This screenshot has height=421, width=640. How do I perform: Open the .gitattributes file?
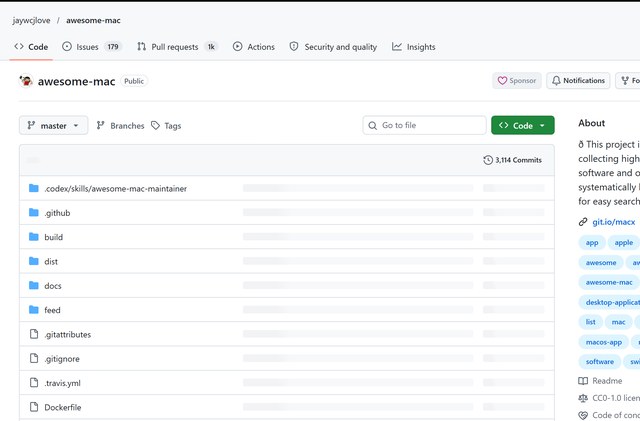[x=68, y=334]
